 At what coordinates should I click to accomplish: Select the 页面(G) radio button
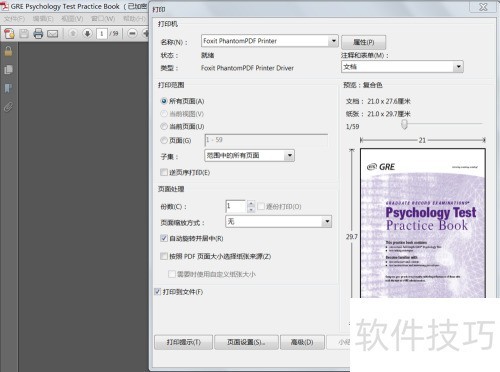pyautogui.click(x=164, y=140)
